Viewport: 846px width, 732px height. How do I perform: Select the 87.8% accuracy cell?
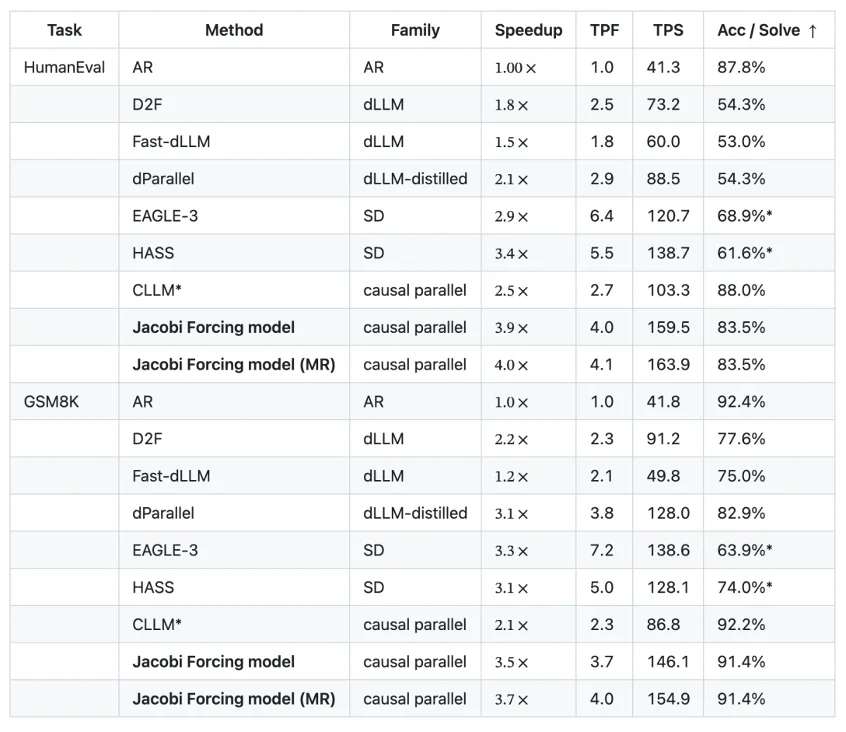[741, 68]
